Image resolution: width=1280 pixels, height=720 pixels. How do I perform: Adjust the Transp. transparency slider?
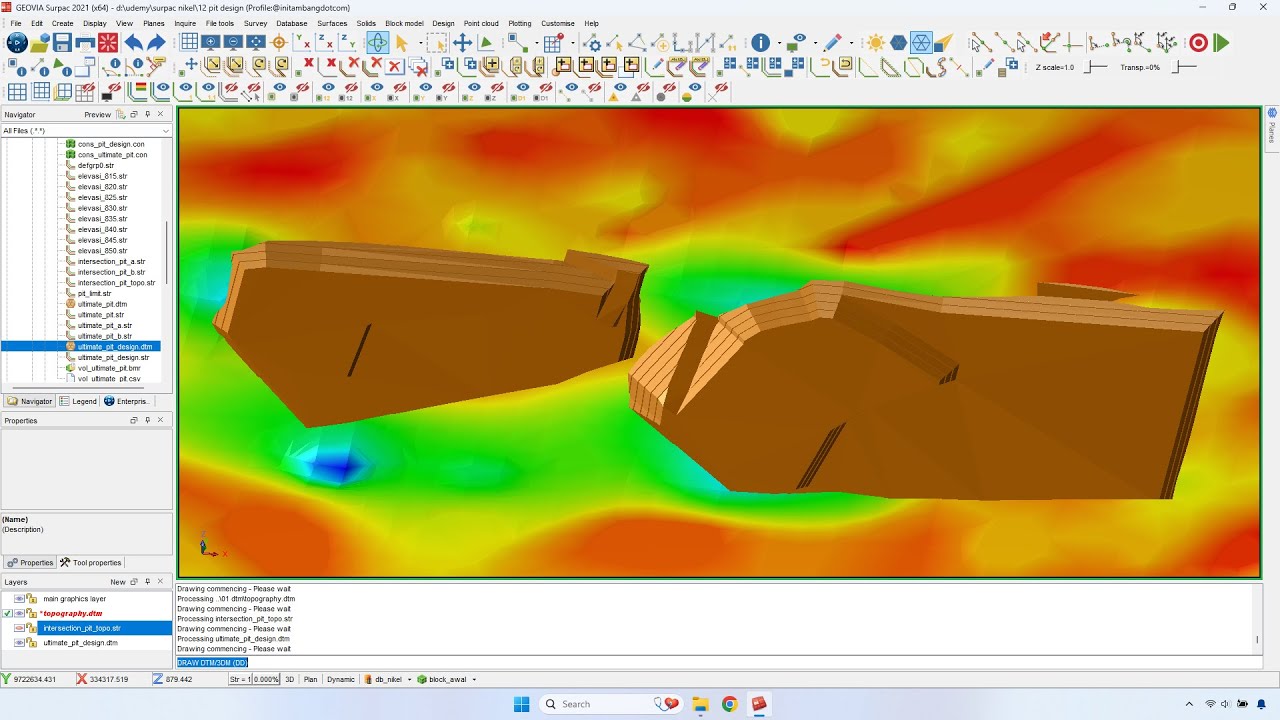1184,67
